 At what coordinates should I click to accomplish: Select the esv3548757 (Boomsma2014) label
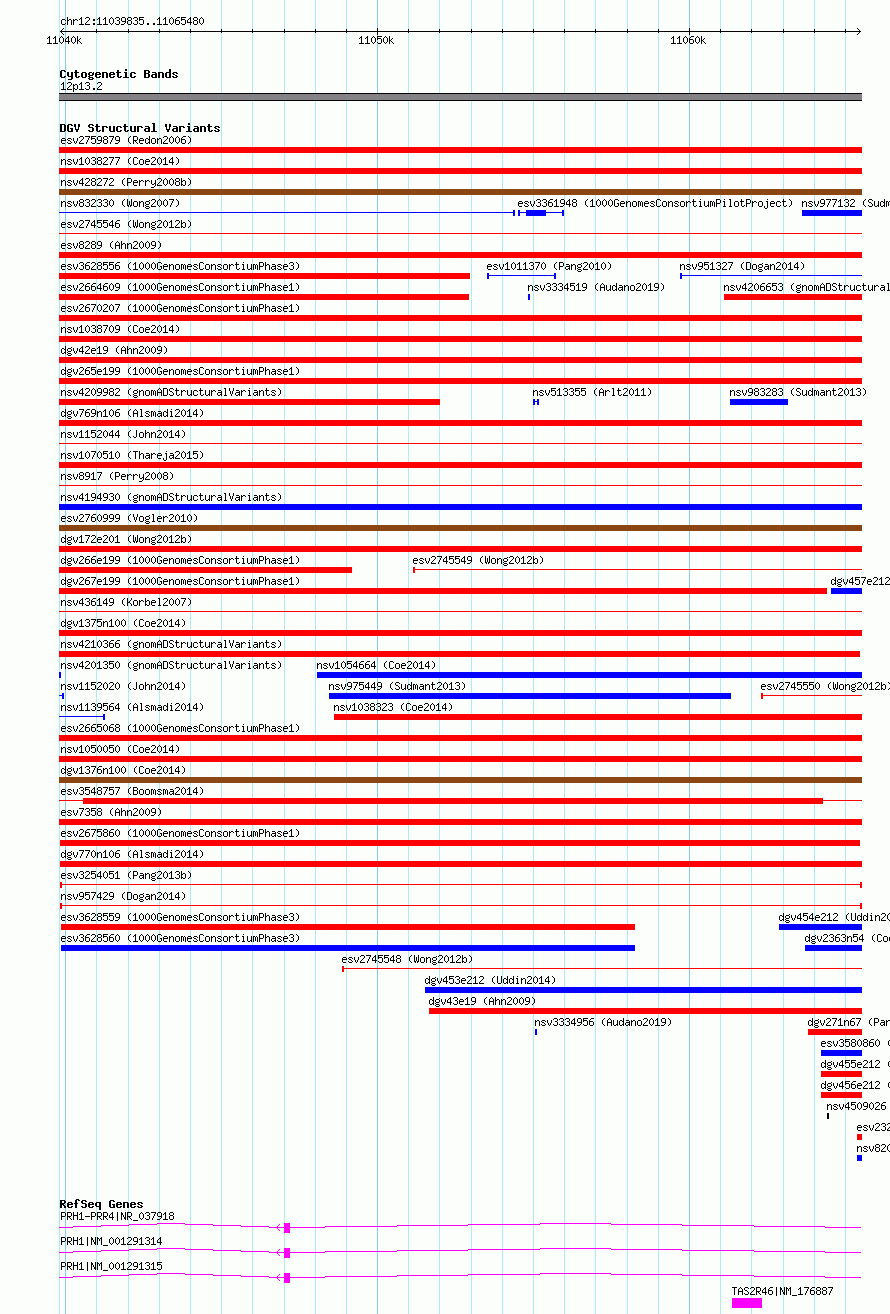point(132,791)
